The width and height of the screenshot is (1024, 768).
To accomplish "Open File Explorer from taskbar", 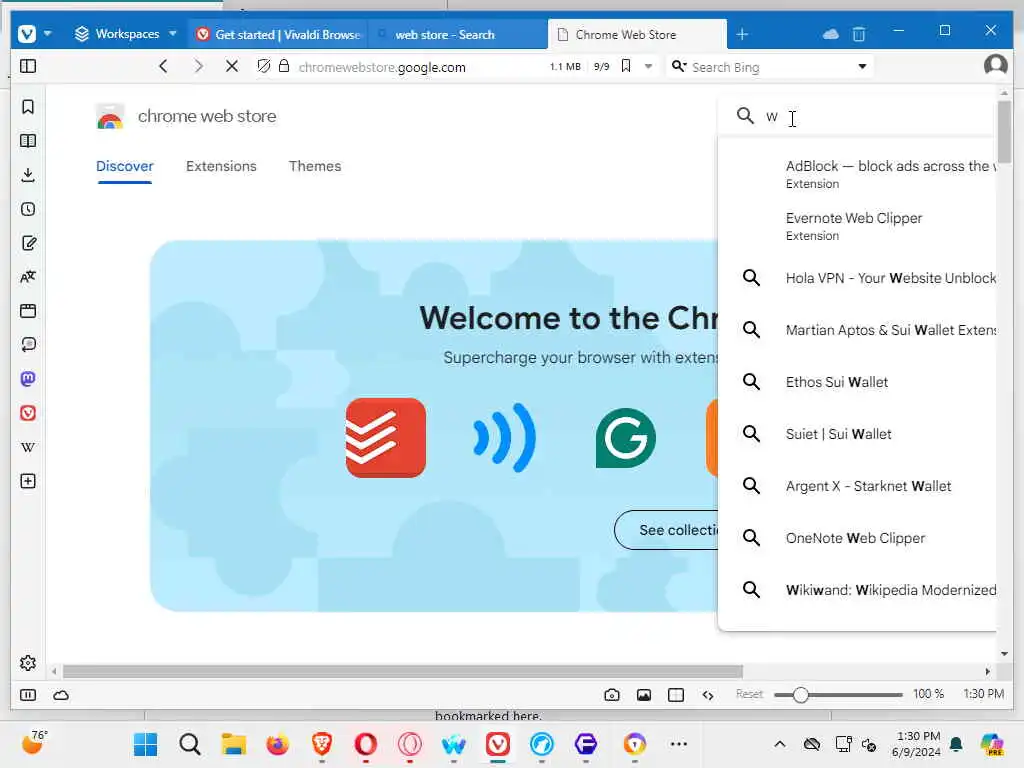I will tap(233, 744).
